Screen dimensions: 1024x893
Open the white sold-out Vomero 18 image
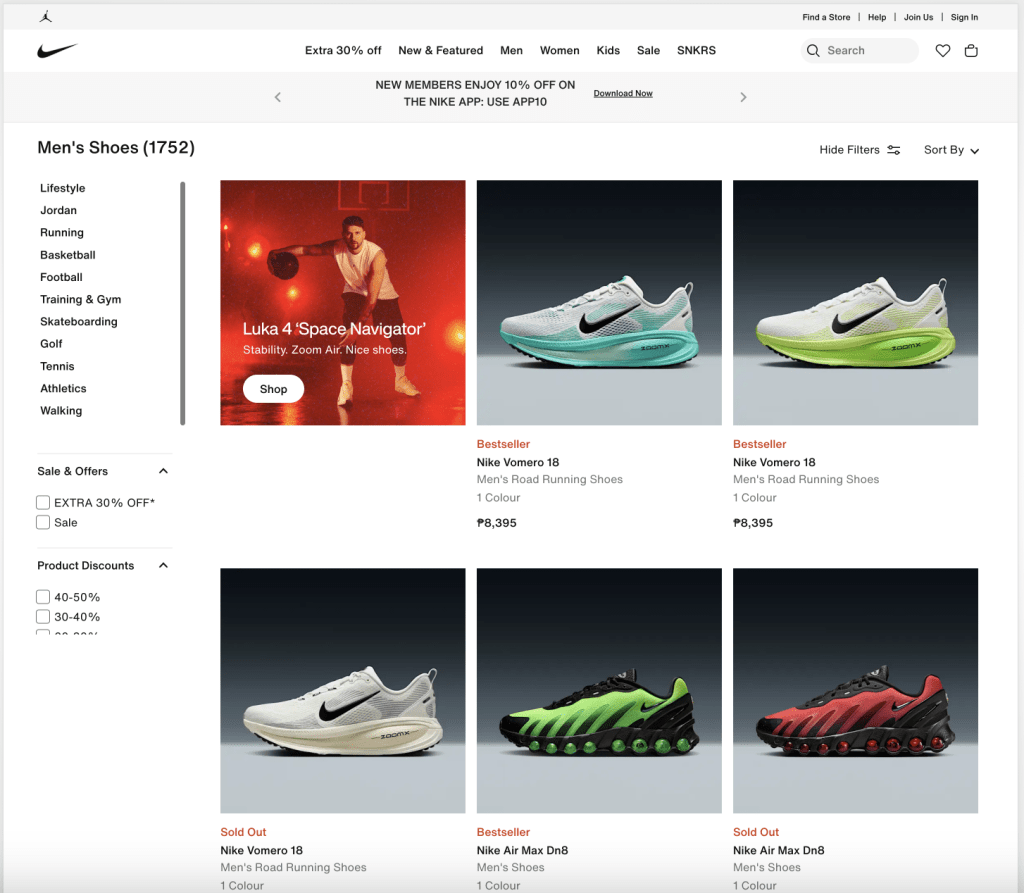click(x=343, y=690)
